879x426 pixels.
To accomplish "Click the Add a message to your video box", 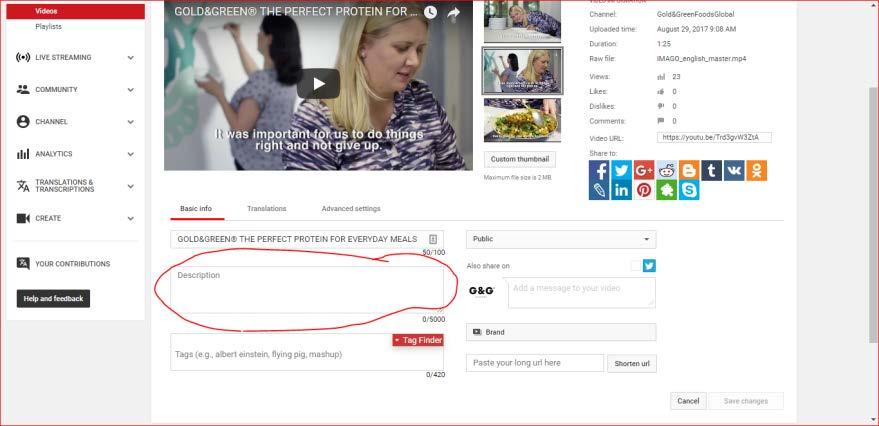I will (x=581, y=293).
